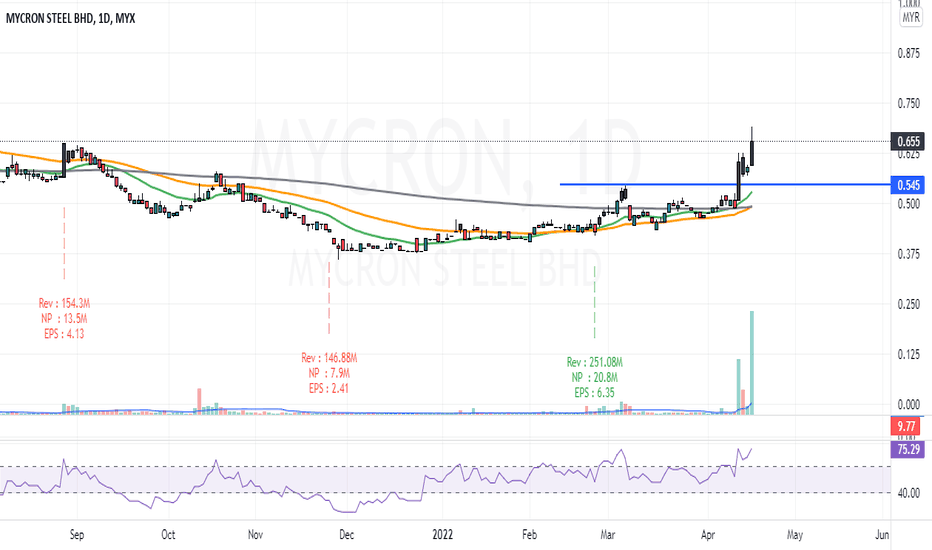
Task: Click the Feb label on time axis
Action: click(x=530, y=535)
